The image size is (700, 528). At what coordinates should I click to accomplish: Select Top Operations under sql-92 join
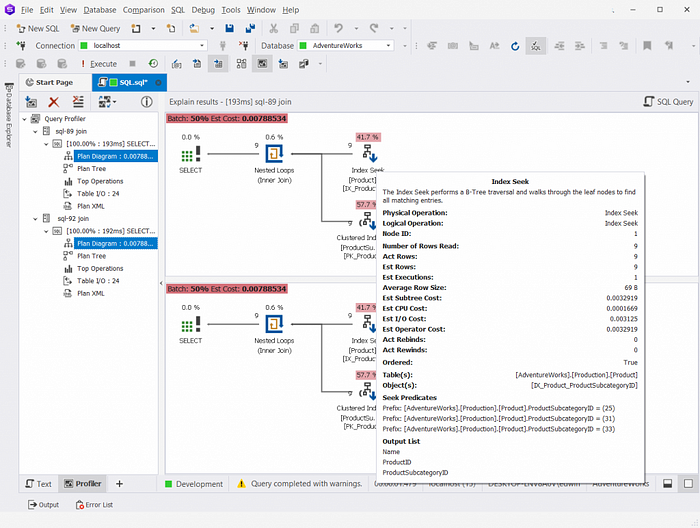click(x=100, y=269)
